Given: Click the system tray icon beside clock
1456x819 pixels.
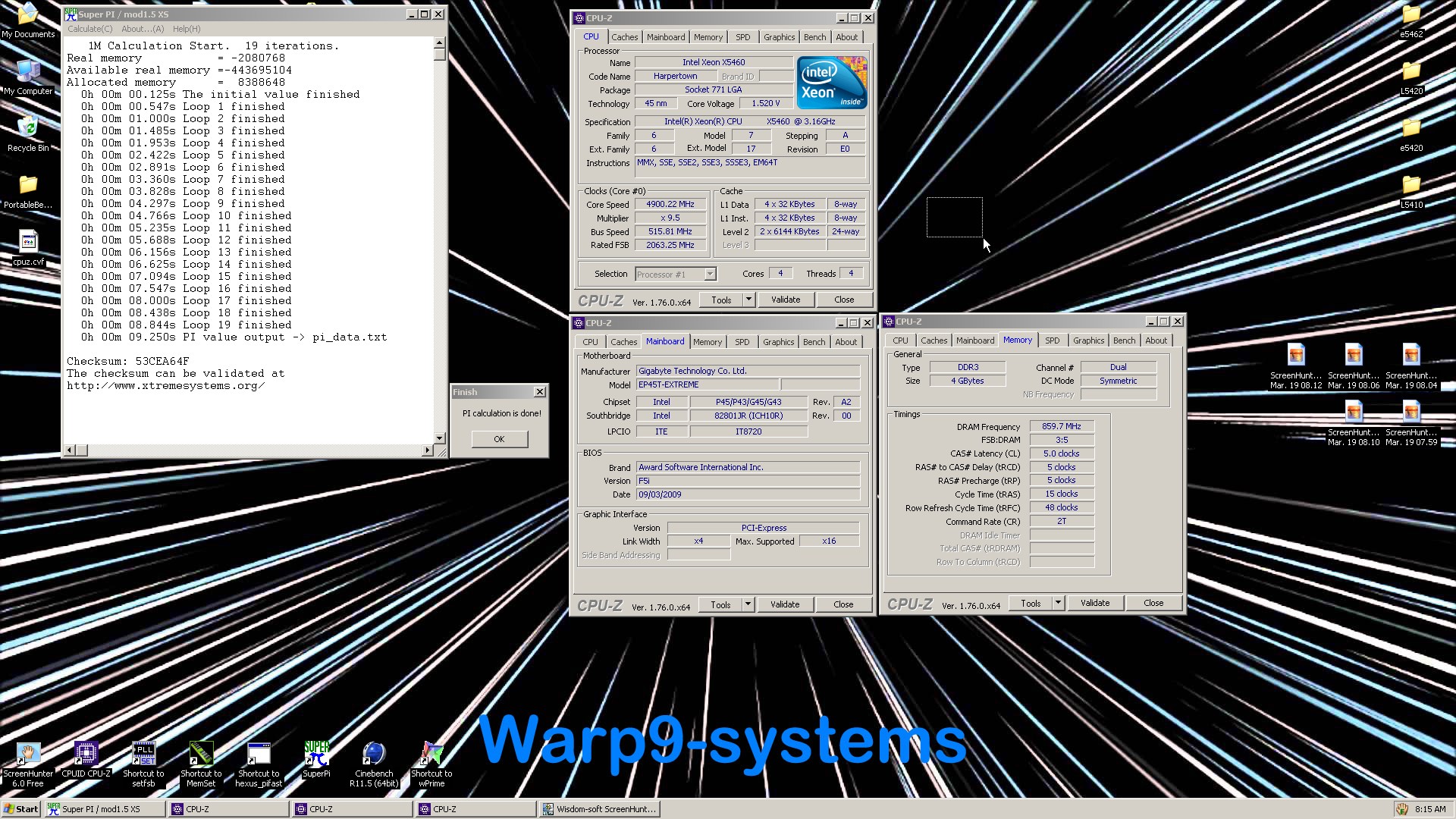Looking at the screenshot, I should (1402, 809).
